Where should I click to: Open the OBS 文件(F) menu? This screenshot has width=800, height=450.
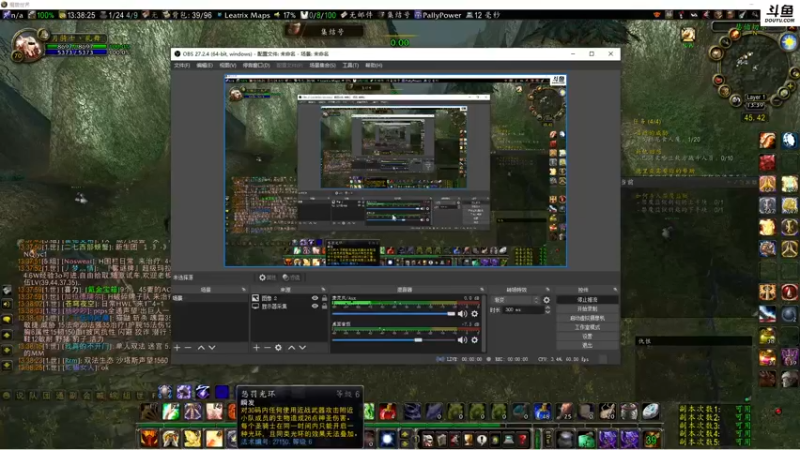pyautogui.click(x=182, y=65)
